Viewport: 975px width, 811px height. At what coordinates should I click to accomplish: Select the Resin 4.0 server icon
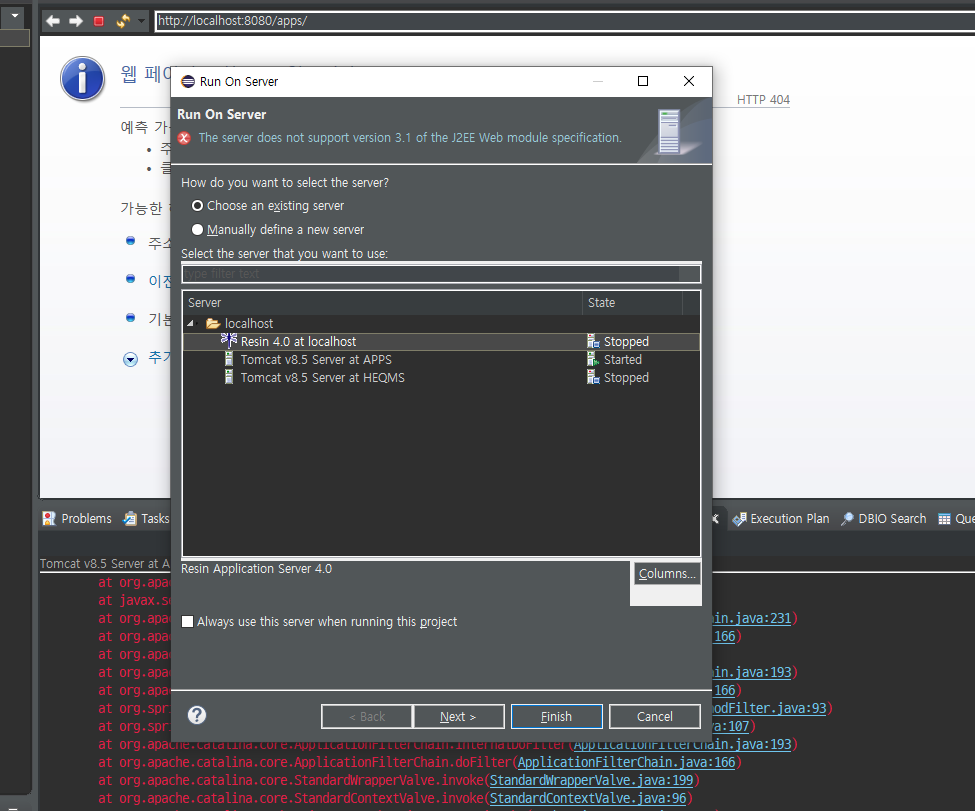coord(229,341)
